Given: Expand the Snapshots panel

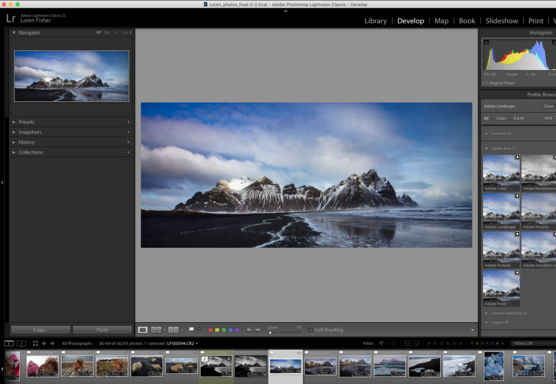Looking at the screenshot, I should coord(13,132).
